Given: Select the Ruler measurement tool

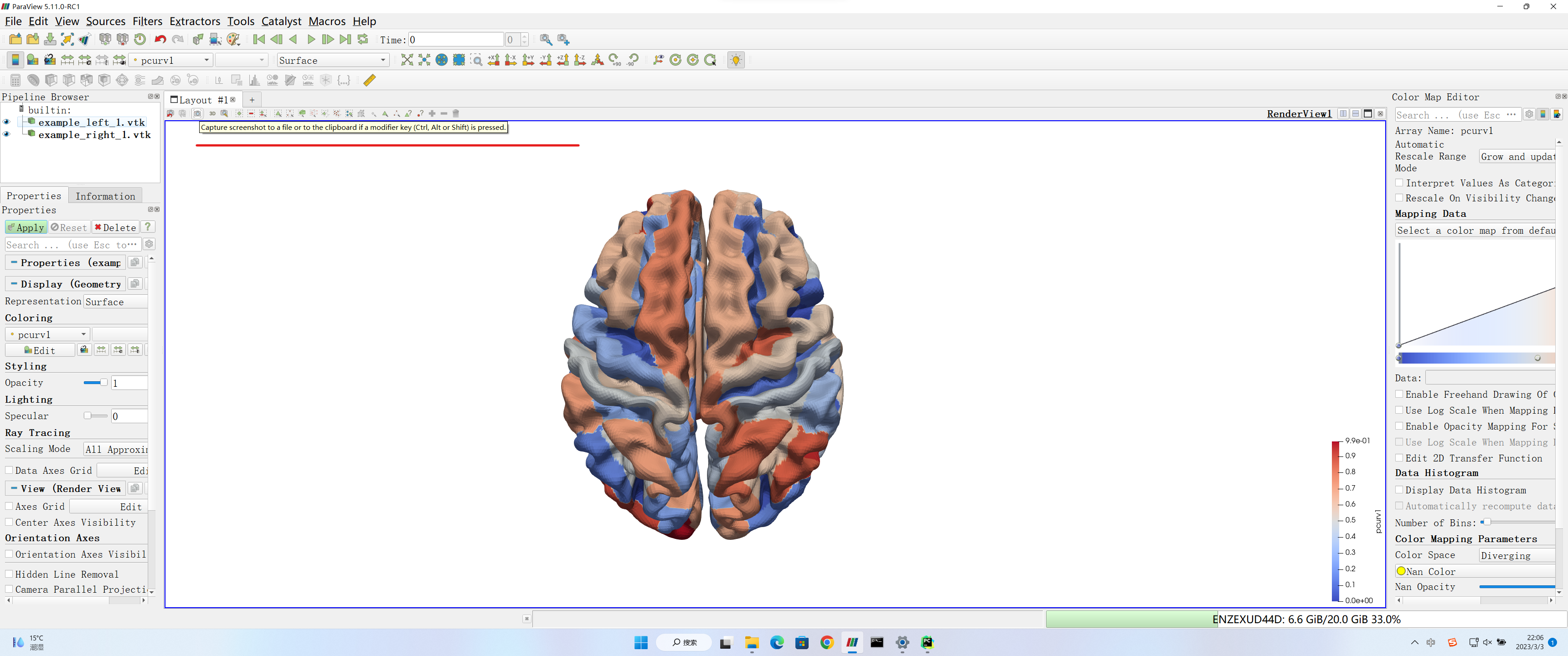Looking at the screenshot, I should (370, 80).
